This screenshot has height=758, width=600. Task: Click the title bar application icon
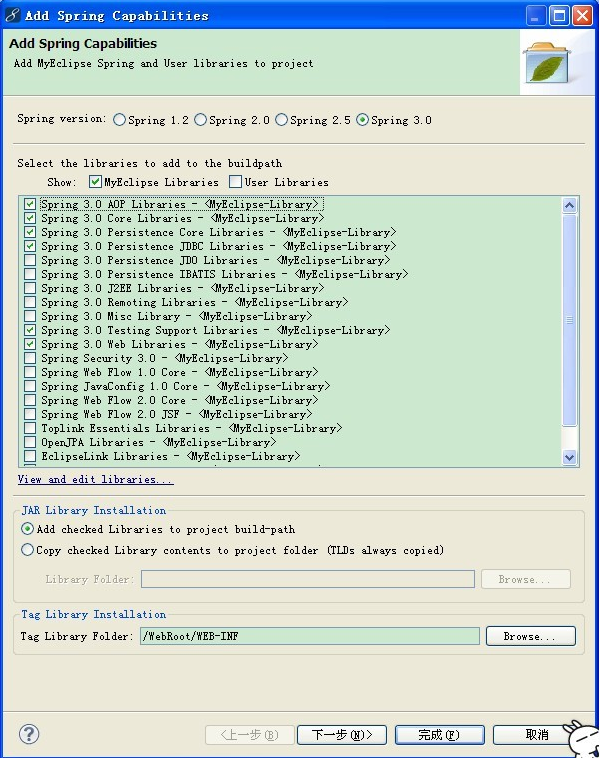click(13, 15)
